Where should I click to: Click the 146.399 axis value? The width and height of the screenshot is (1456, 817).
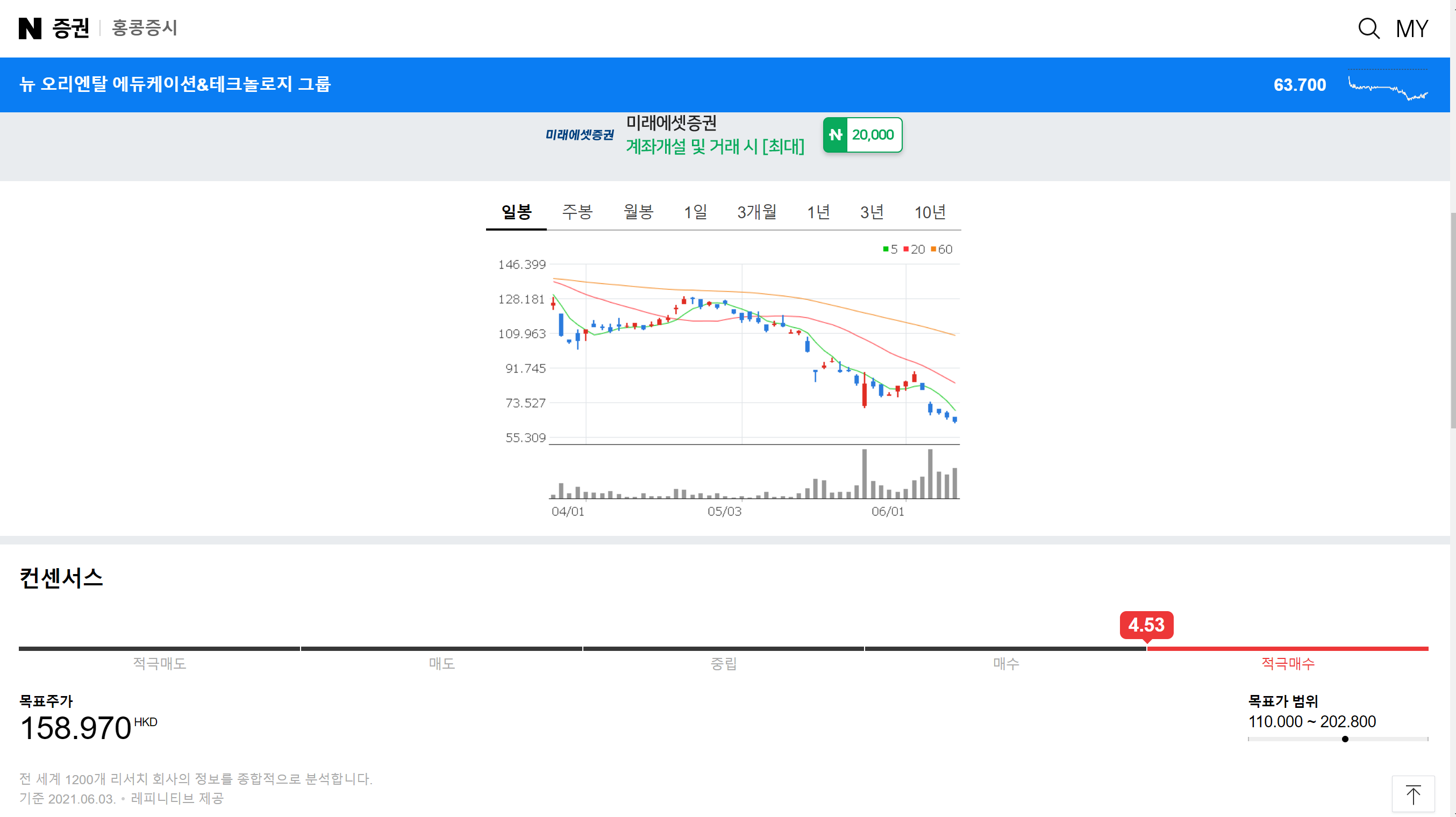522,264
